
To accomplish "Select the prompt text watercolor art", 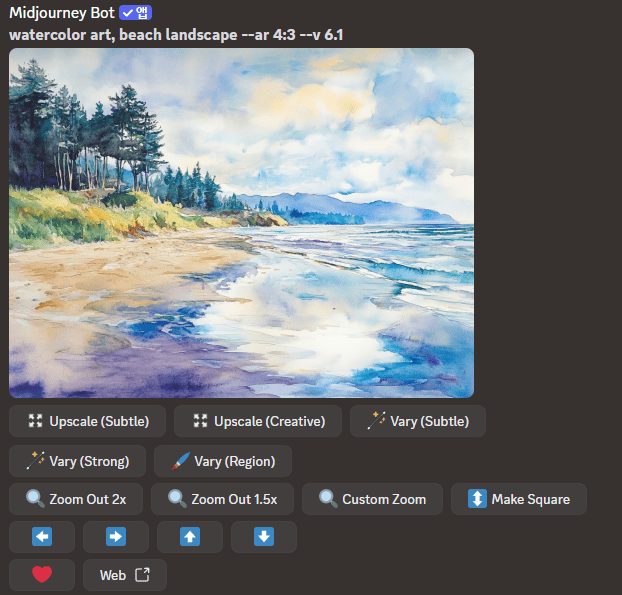I will pyautogui.click(x=62, y=35).
